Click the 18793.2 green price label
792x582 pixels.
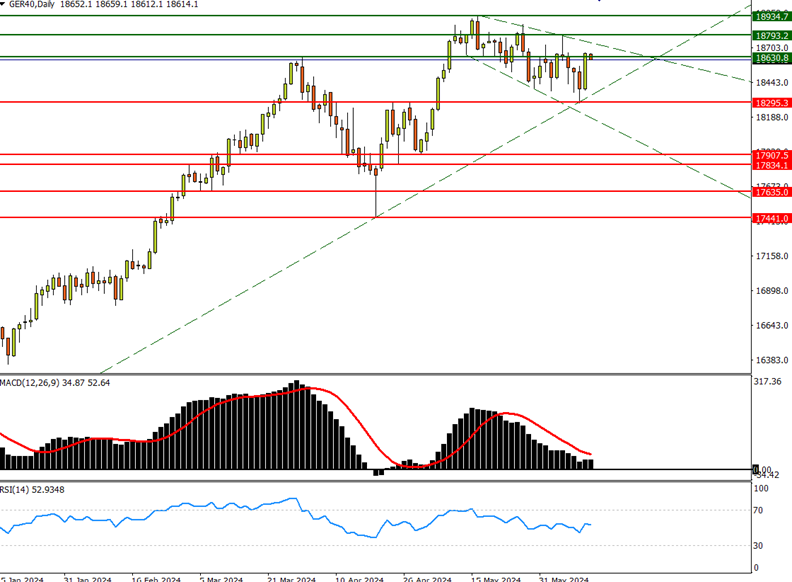coord(772,36)
